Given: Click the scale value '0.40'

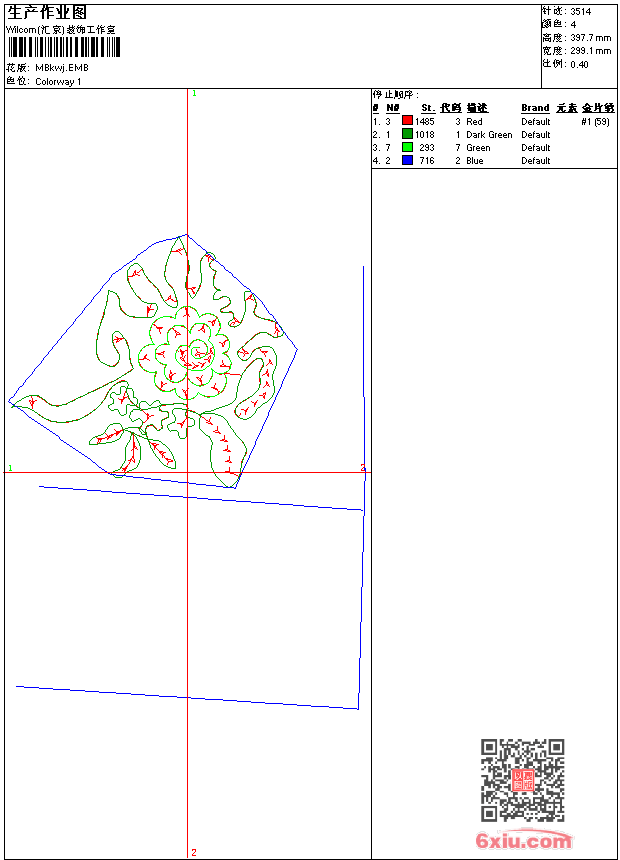Looking at the screenshot, I should (579, 65).
